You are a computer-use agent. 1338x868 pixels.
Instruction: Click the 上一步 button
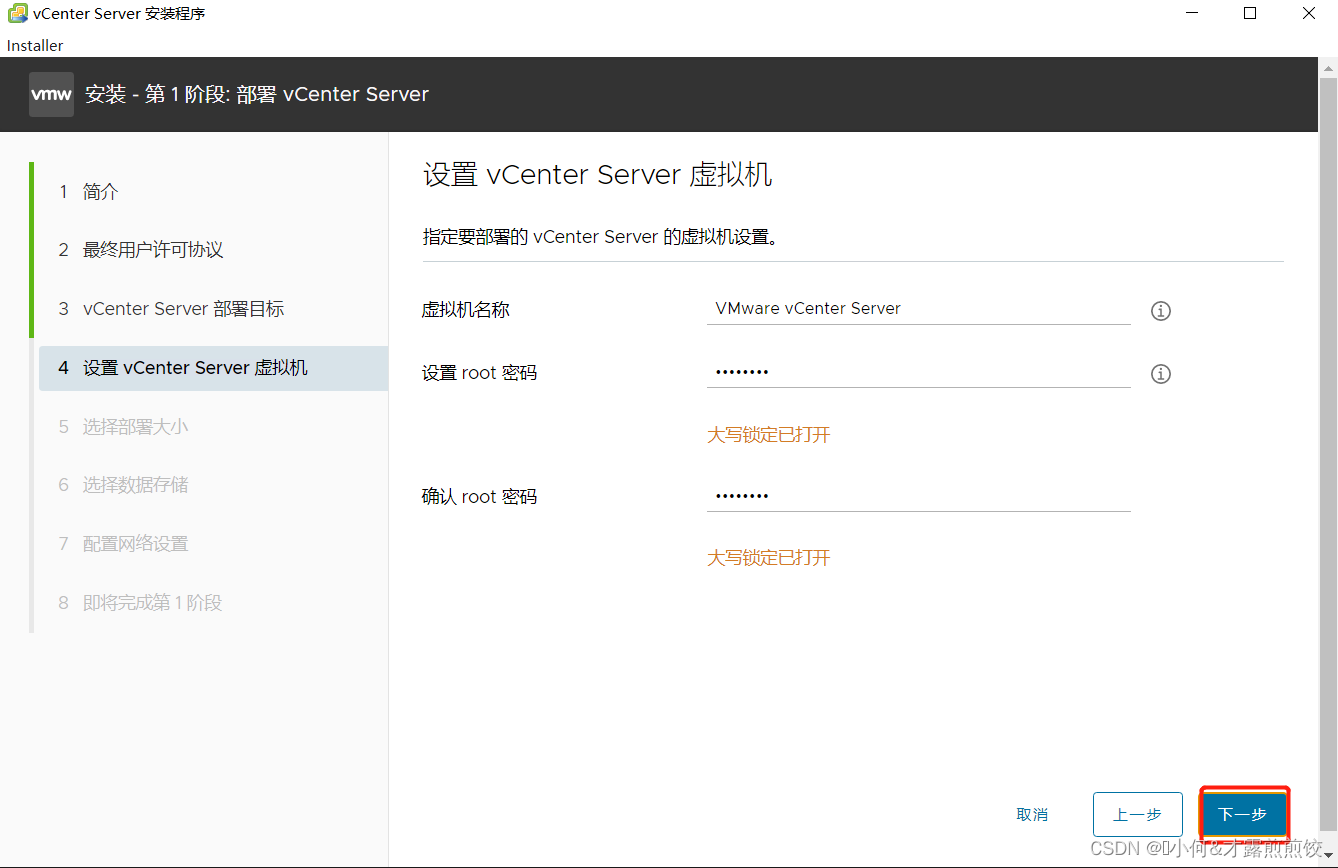(x=1138, y=815)
